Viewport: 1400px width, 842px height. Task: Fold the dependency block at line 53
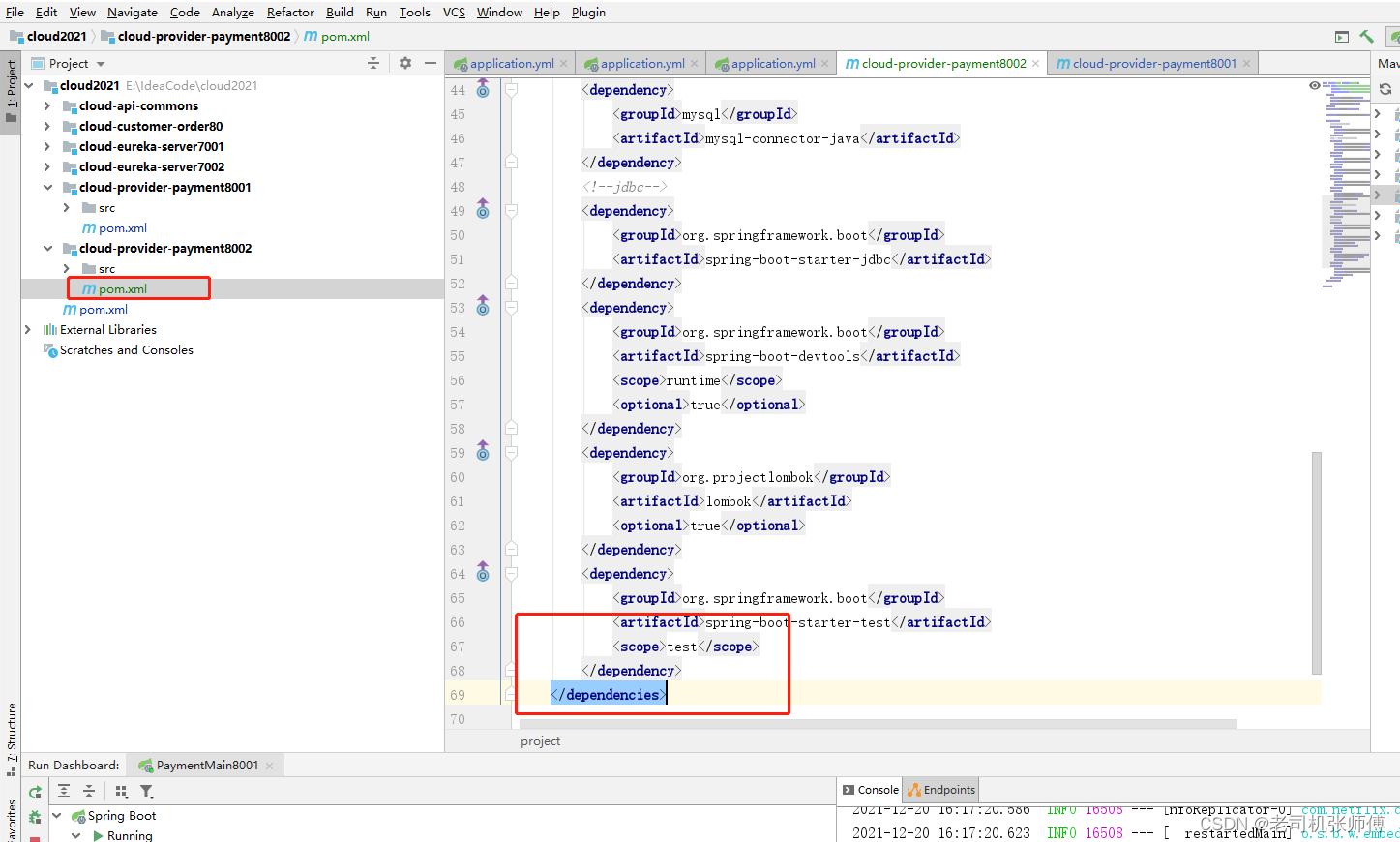(x=512, y=307)
